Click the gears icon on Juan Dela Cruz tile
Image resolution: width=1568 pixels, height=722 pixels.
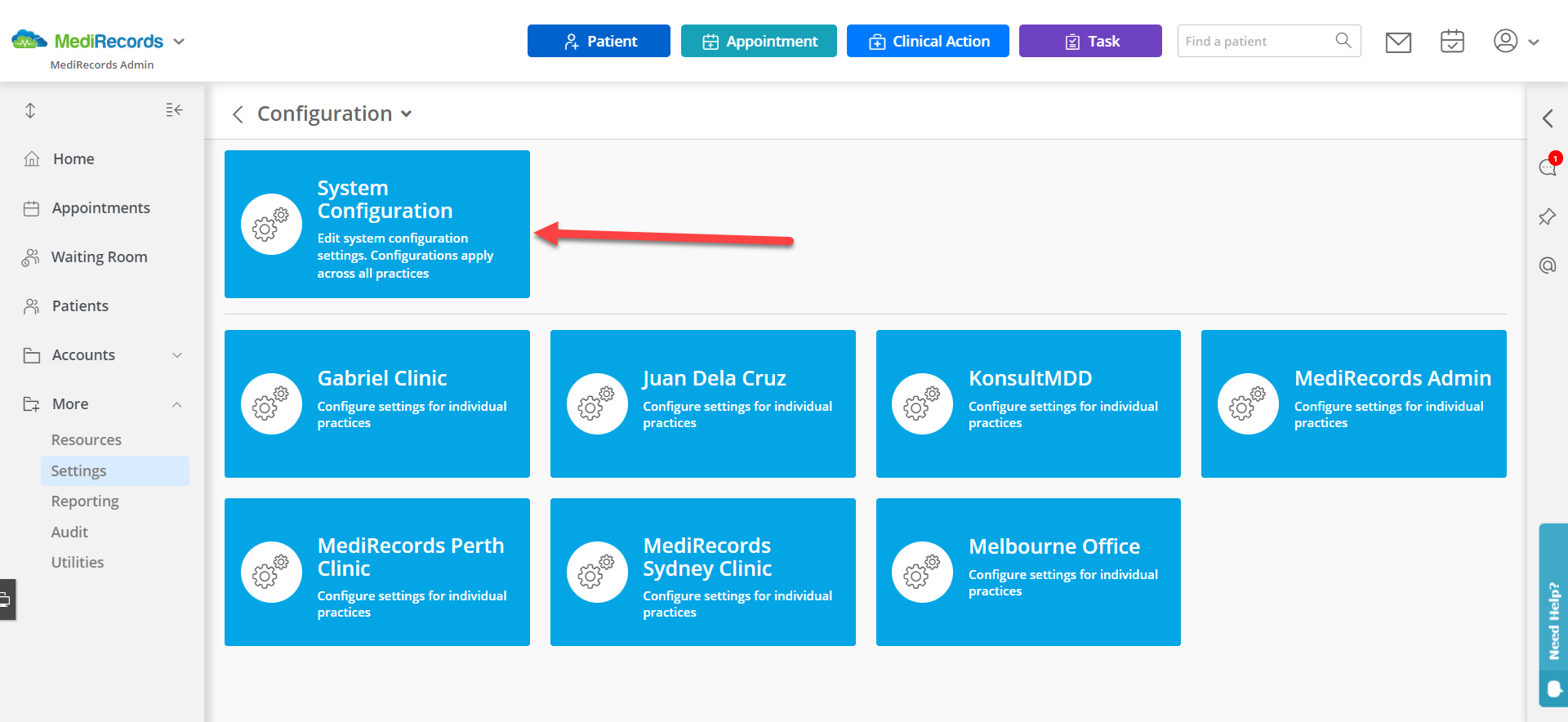597,403
